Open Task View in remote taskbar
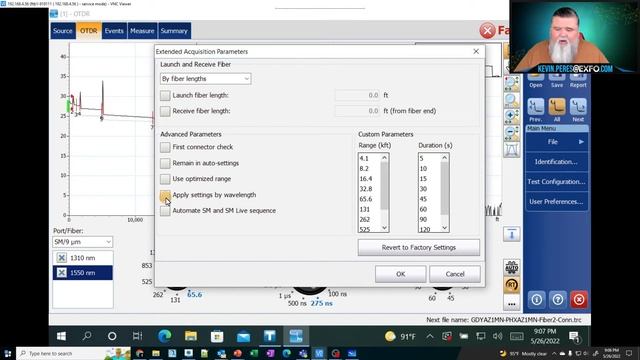This screenshot has width=640, height=360. [x=138, y=336]
